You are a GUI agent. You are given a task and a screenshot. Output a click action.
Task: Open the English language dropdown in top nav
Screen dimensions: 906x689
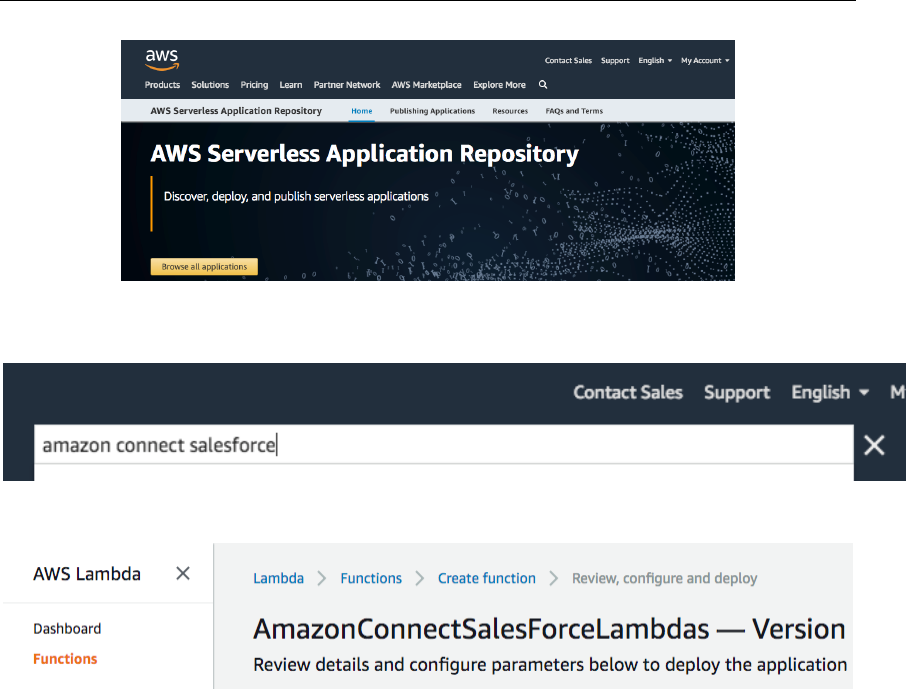tap(655, 61)
